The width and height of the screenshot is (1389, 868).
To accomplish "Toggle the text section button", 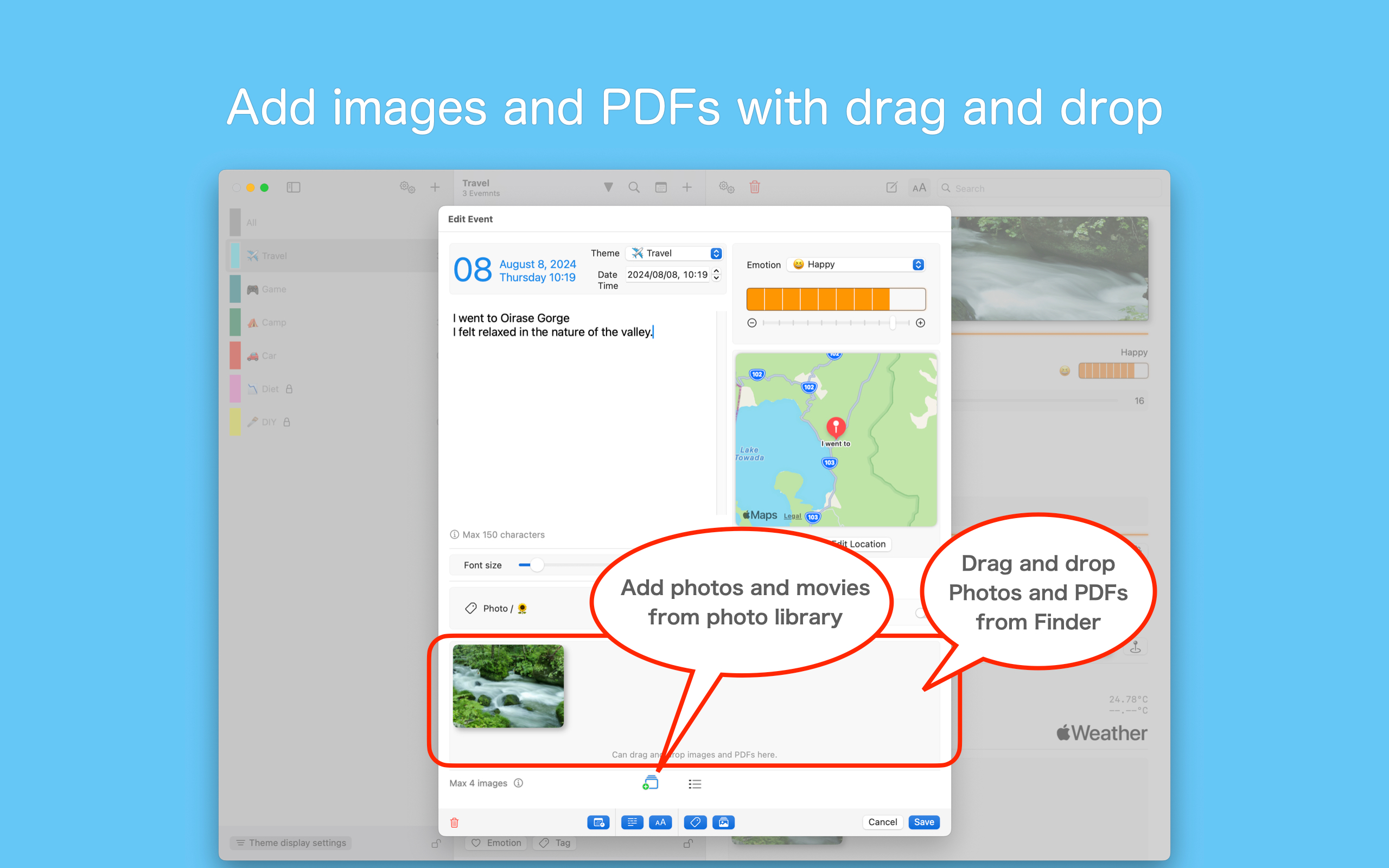I will (632, 822).
